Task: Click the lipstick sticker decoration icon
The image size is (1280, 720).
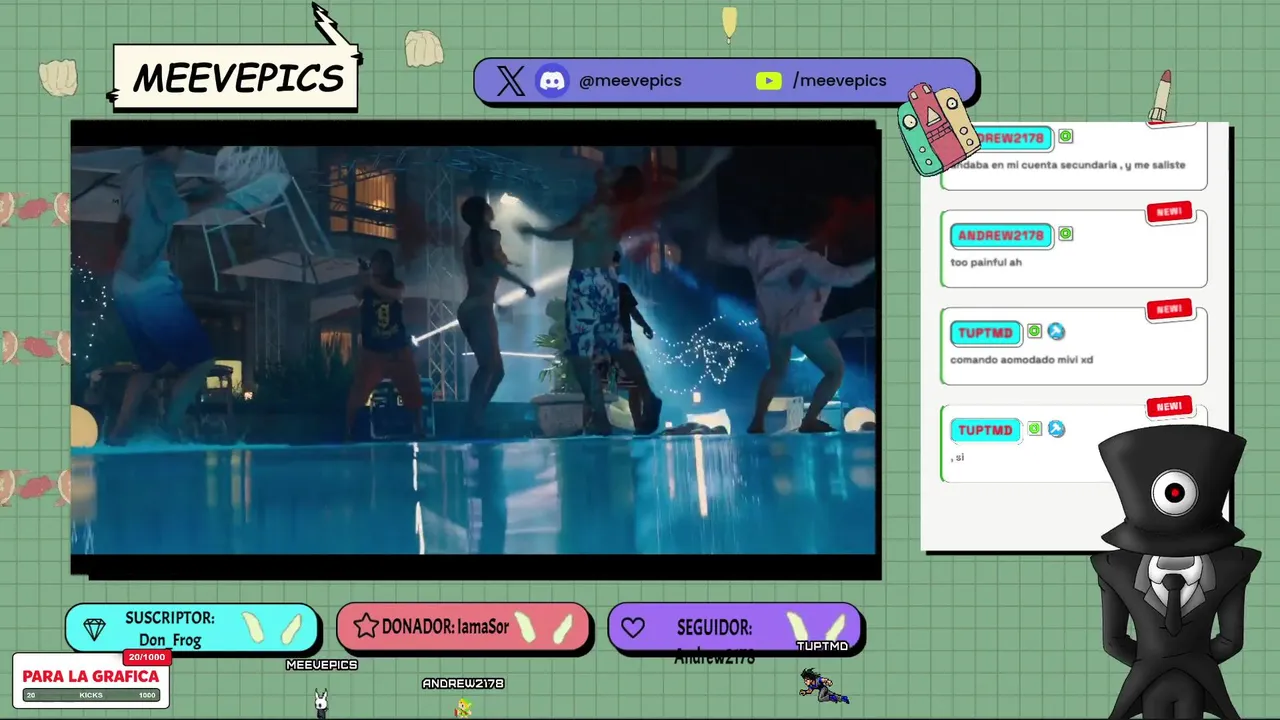Action: pos(1161,97)
